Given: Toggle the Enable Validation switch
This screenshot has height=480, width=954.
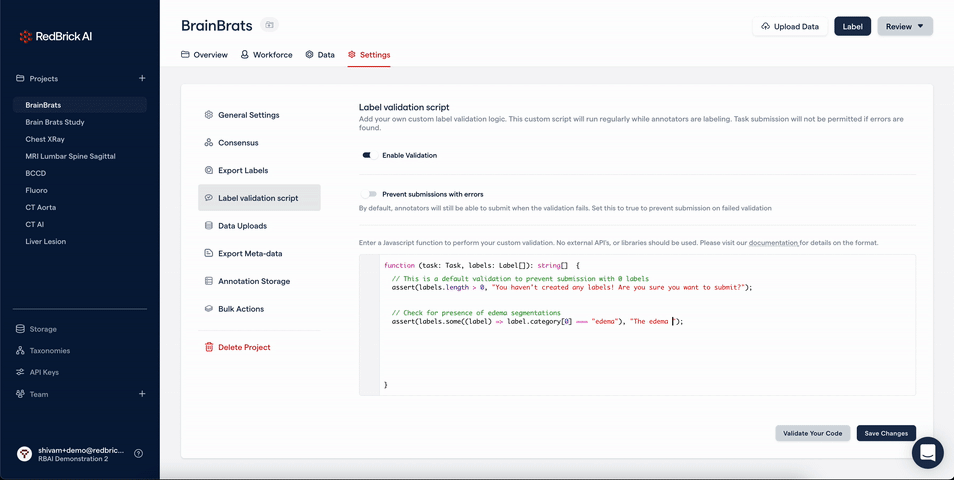Looking at the screenshot, I should pos(369,155).
